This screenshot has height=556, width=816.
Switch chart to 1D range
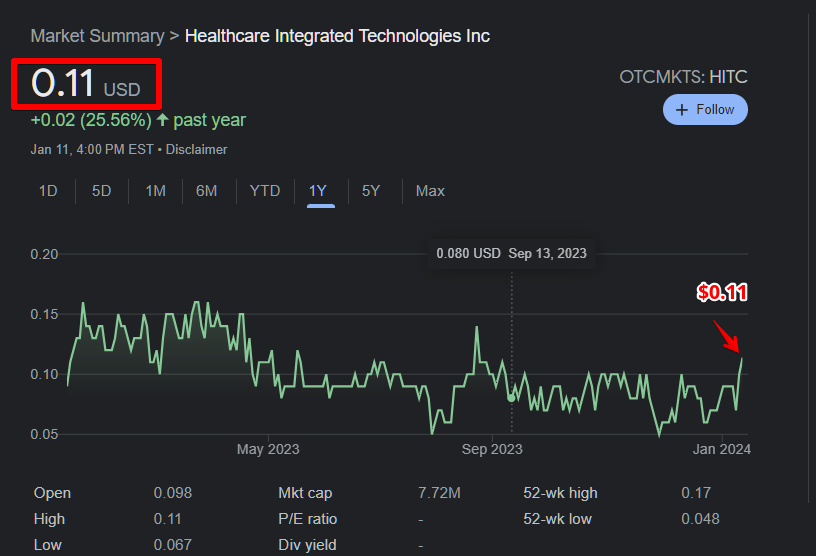click(48, 191)
